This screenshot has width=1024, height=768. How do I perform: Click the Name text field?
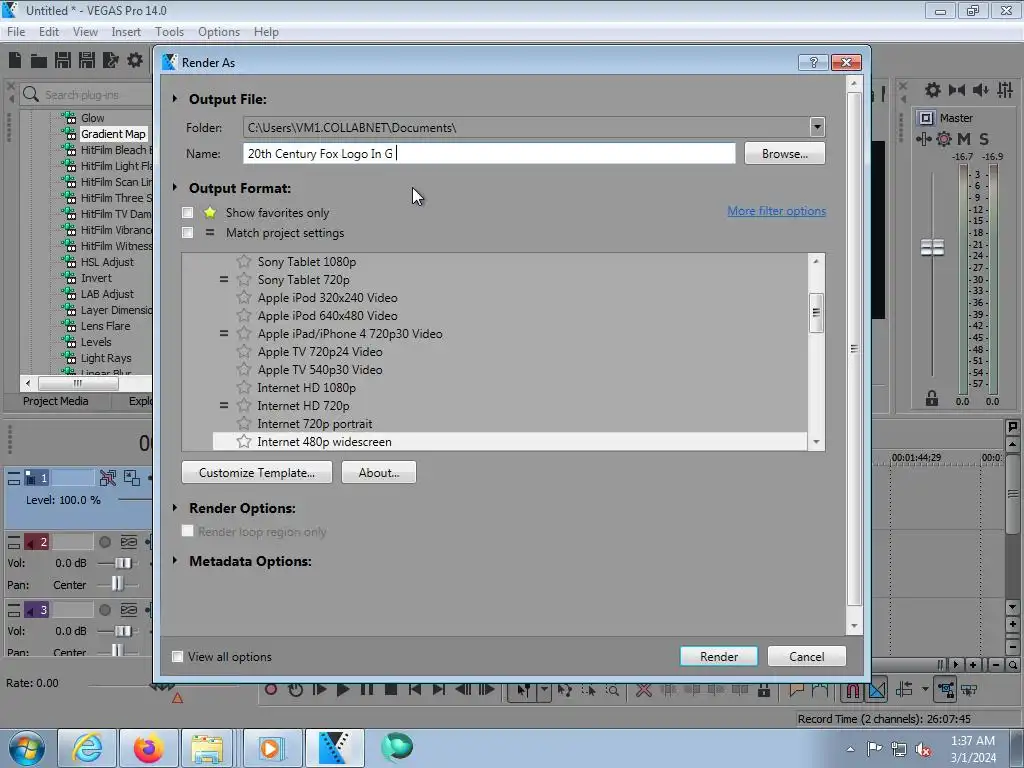489,153
